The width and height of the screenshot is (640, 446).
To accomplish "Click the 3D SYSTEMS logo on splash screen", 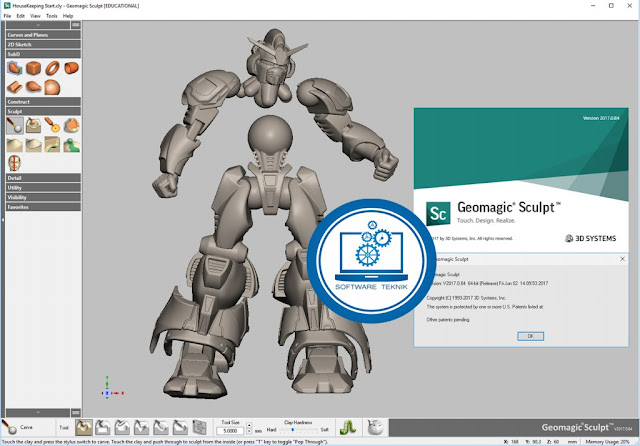I will [x=590, y=238].
